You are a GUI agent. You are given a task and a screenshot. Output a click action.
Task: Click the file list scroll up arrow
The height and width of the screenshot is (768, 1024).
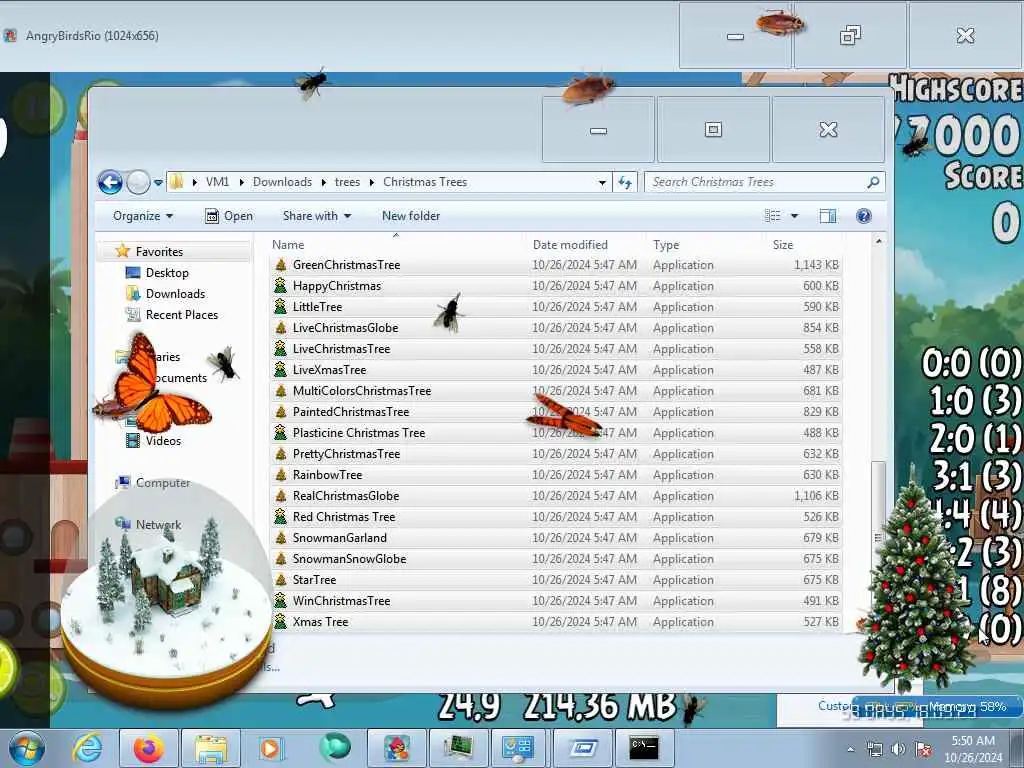[879, 242]
